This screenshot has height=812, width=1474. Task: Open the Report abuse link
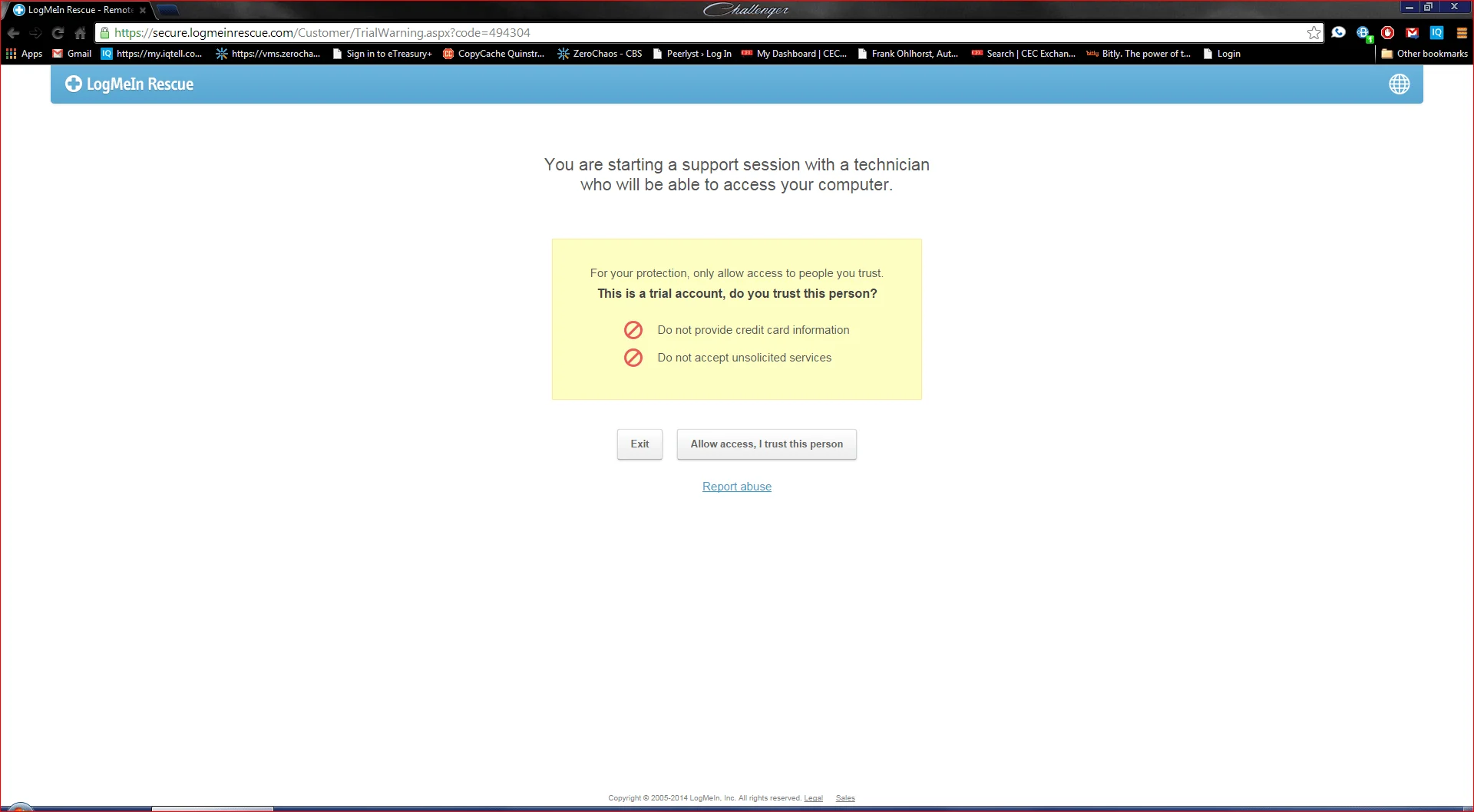(x=736, y=487)
